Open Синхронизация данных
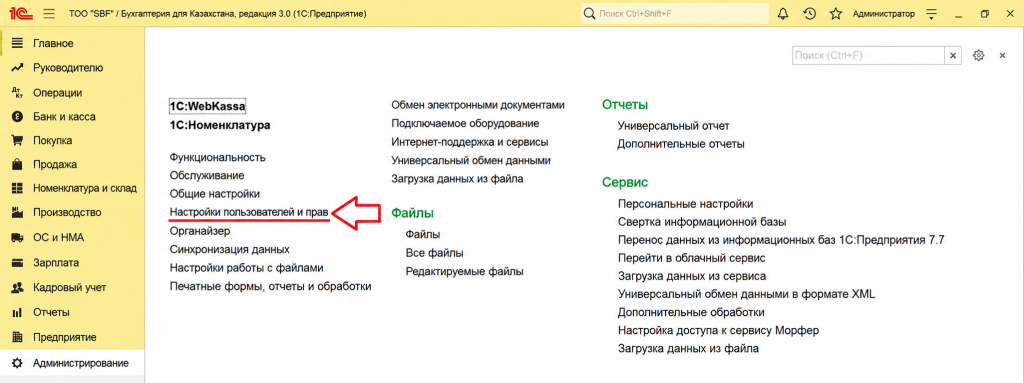Image resolution: width=1024 pixels, height=383 pixels. 229,250
